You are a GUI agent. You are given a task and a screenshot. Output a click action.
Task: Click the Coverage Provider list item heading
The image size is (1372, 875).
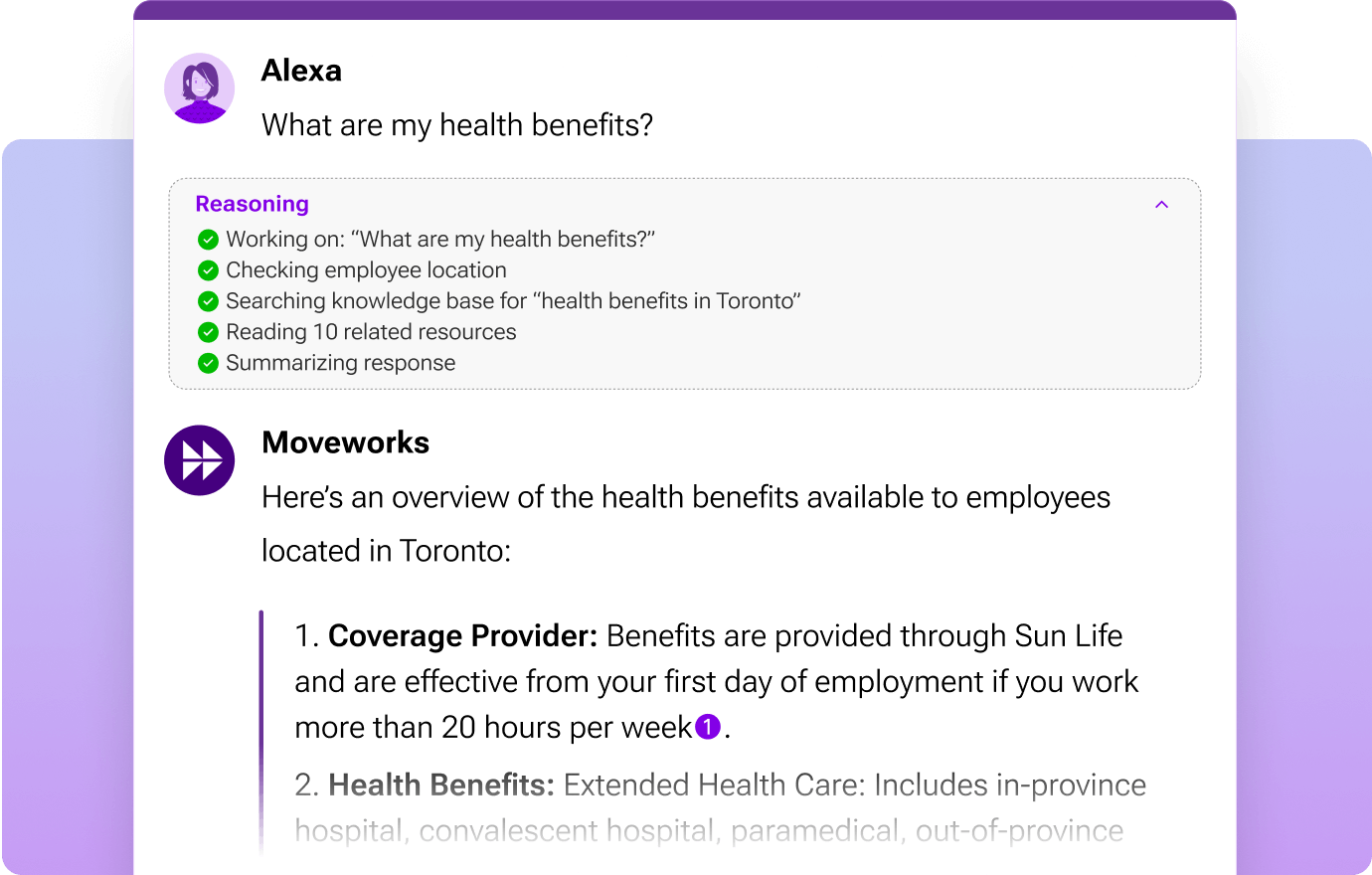click(x=462, y=635)
